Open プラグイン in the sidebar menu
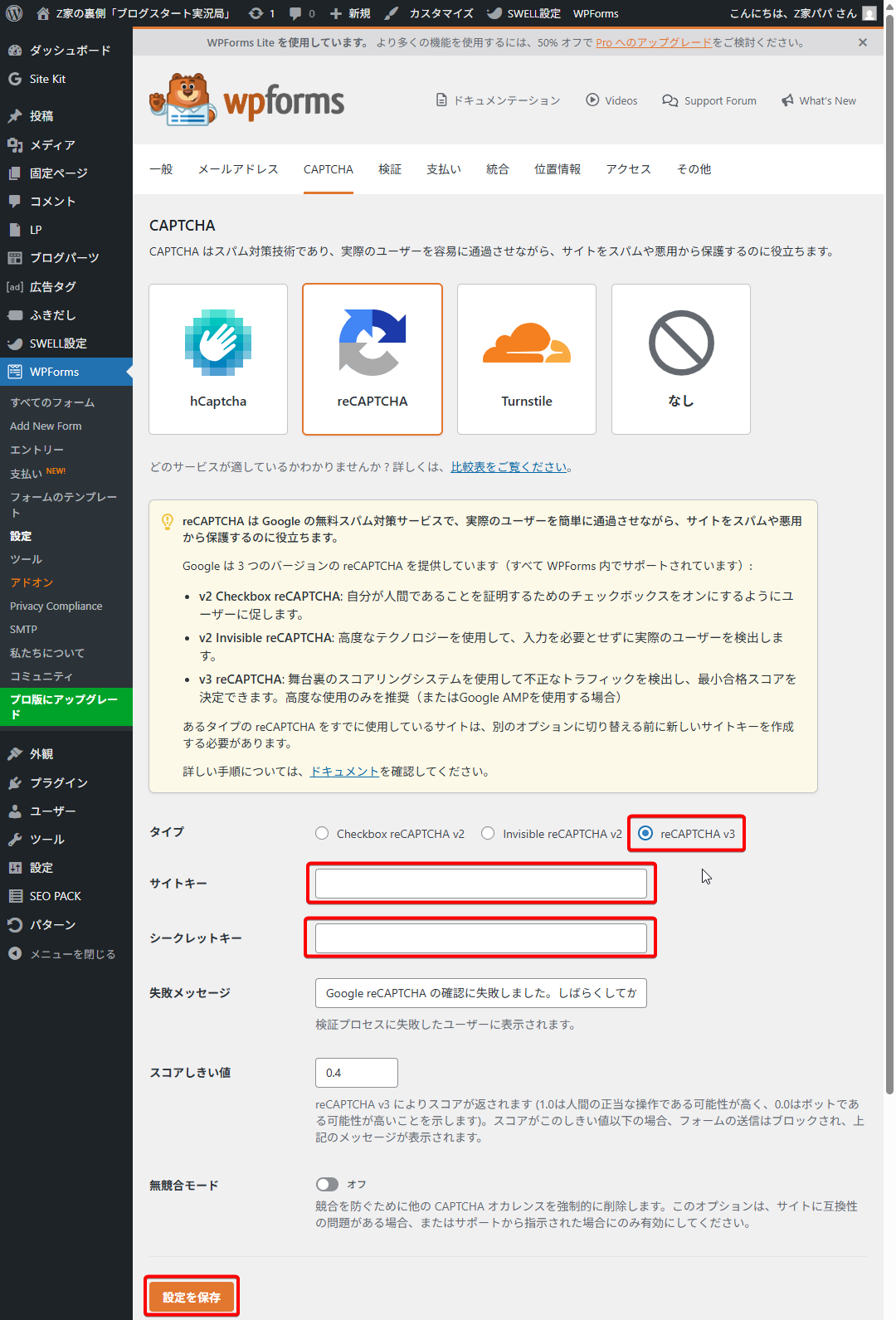Viewport: 896px width, 1320px height. (58, 782)
